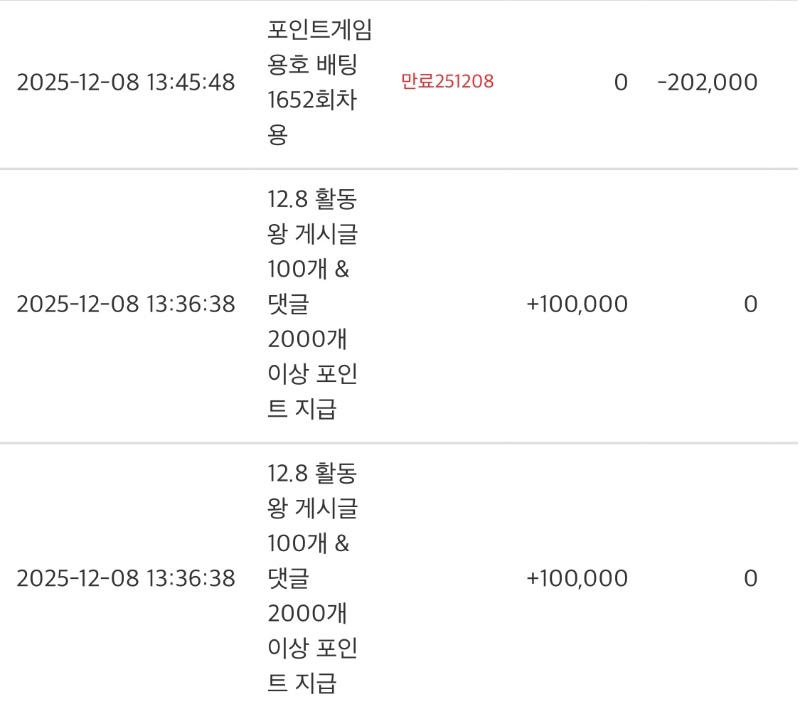Click the lower +100,000 points amount

tap(577, 578)
